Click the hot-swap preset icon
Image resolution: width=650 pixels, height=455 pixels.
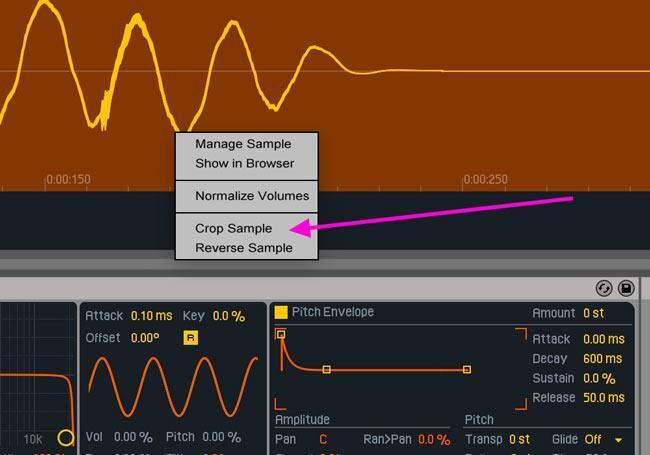(604, 288)
